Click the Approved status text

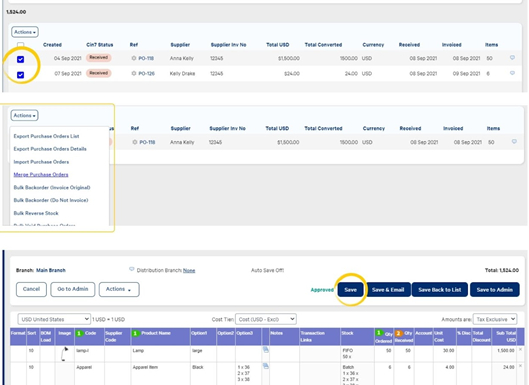click(322, 290)
